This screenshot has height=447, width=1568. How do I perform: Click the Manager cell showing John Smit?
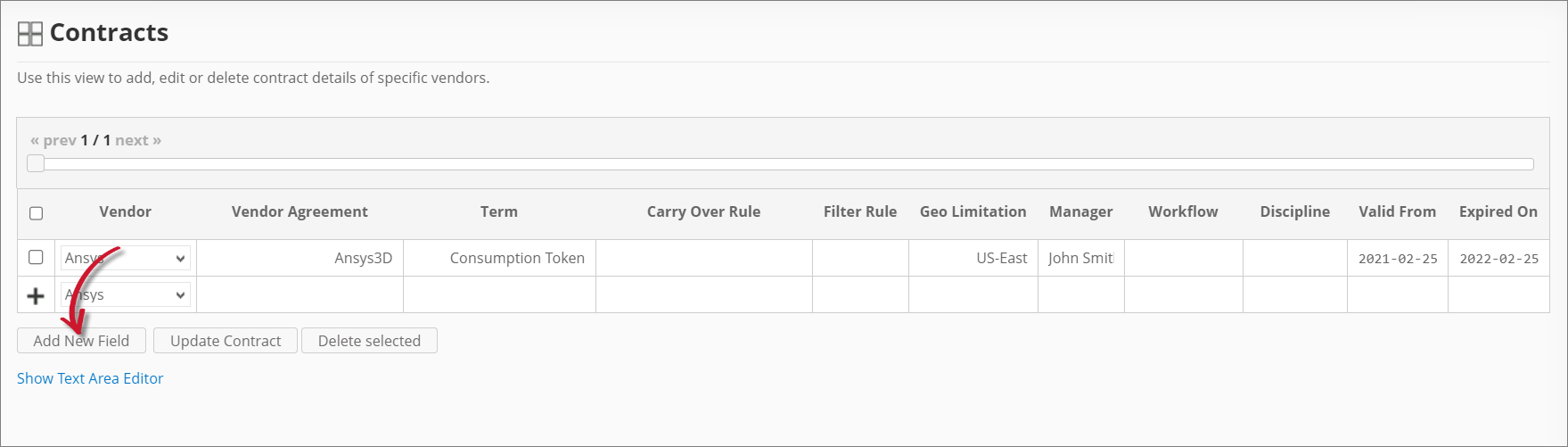click(1080, 259)
